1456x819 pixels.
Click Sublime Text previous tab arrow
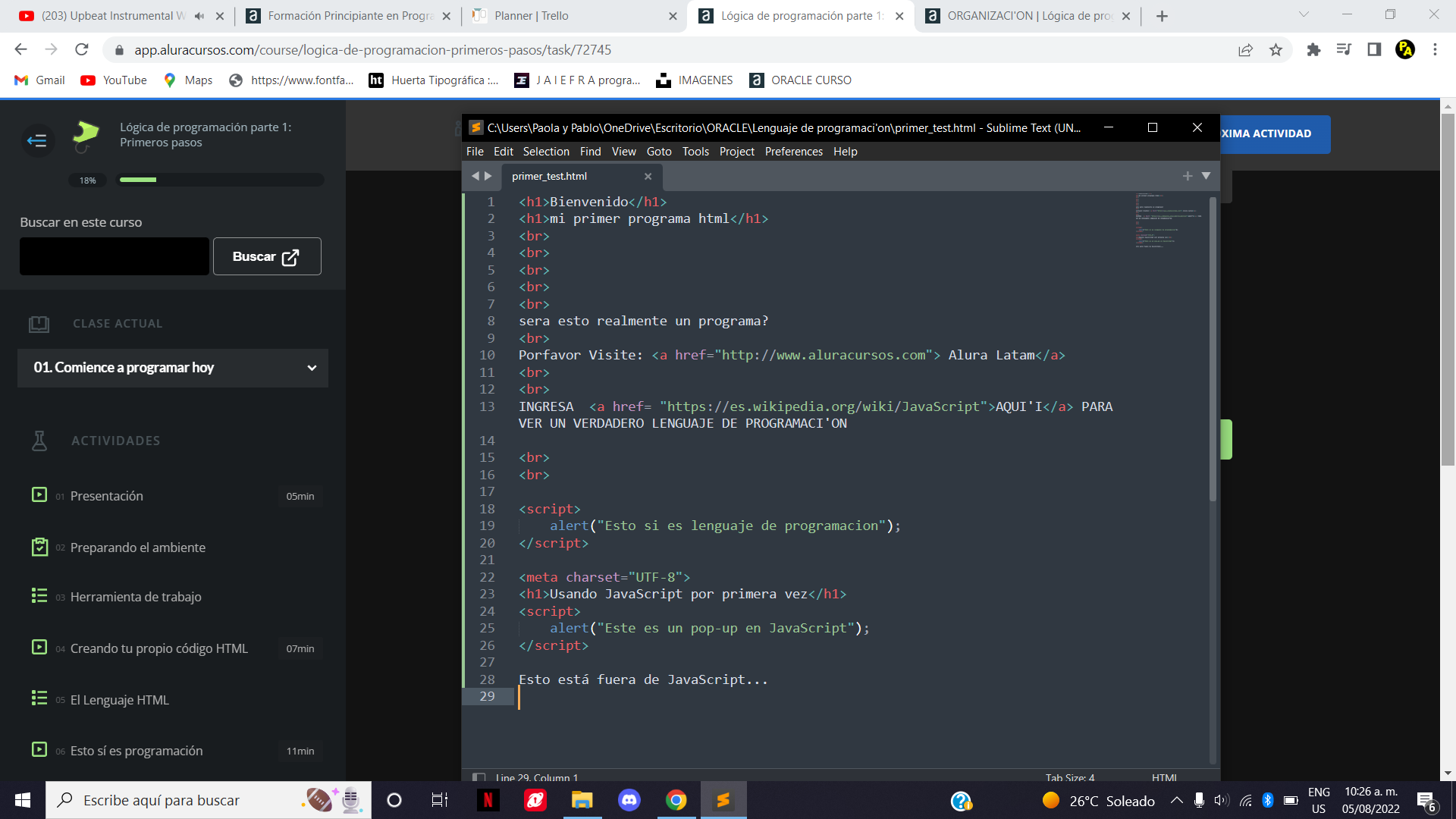475,176
